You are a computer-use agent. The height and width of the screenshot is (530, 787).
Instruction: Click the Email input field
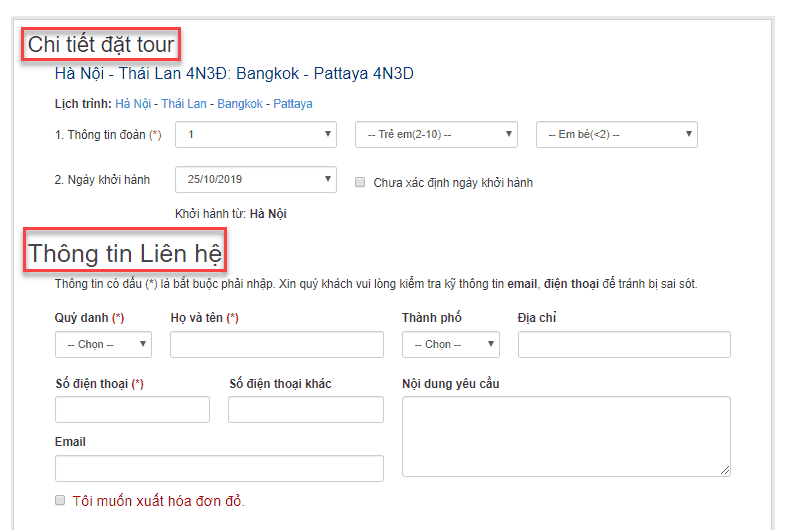(x=219, y=469)
